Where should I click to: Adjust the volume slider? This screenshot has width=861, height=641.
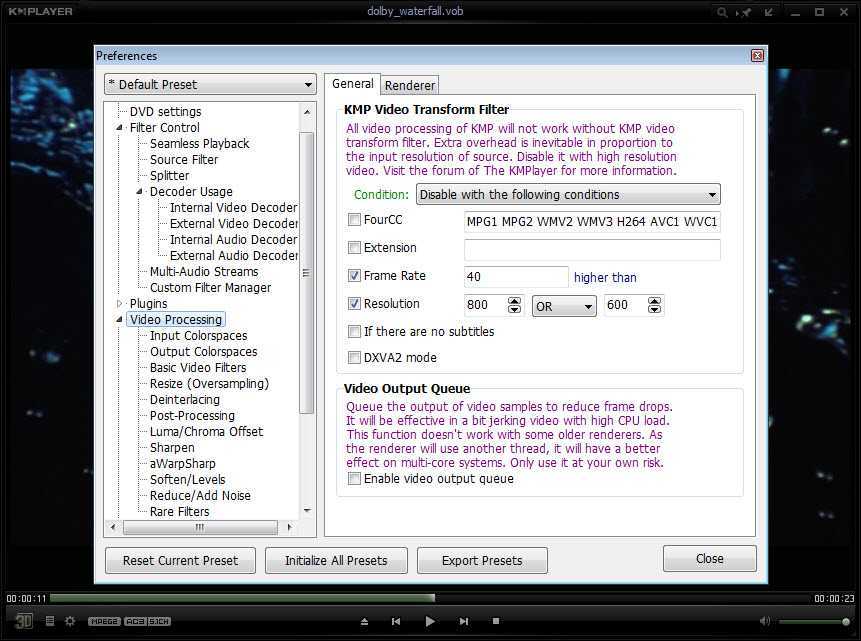pyautogui.click(x=814, y=621)
